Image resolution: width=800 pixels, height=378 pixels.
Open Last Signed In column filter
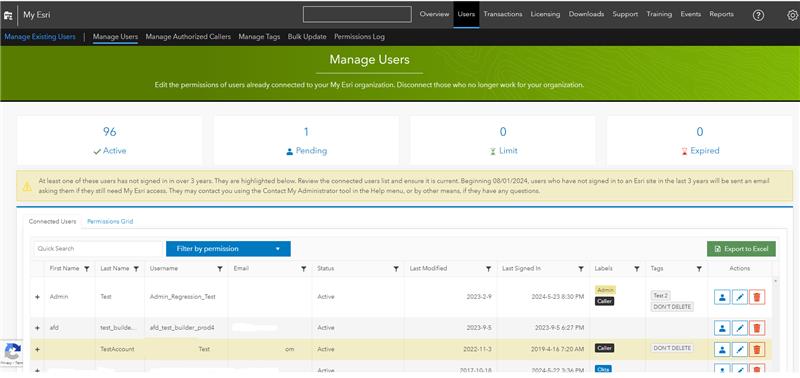click(581, 269)
